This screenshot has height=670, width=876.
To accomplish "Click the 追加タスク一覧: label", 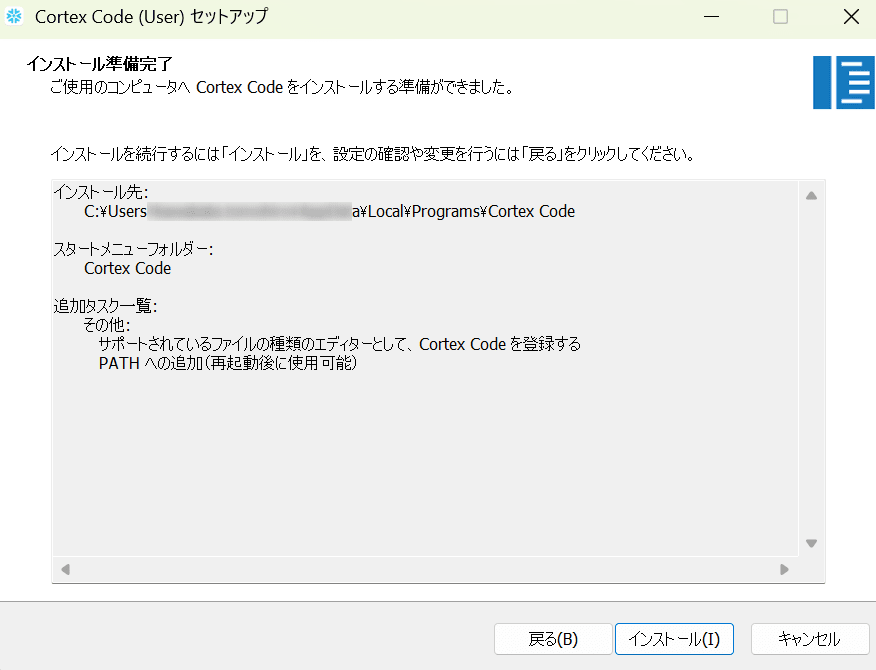I will pyautogui.click(x=106, y=306).
